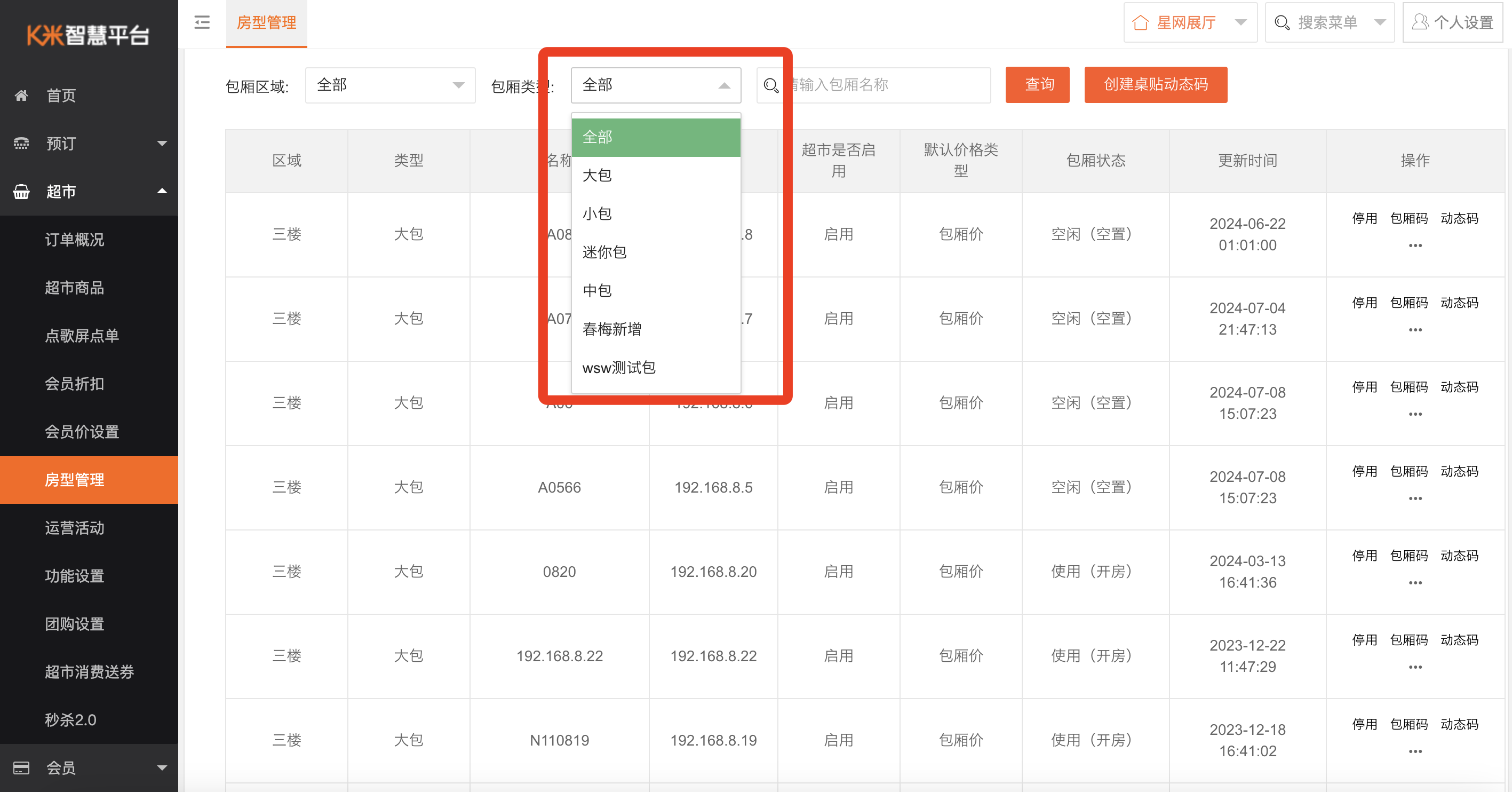The width and height of the screenshot is (1512, 792).
Task: Click 包厢码 for the 2024-07-08 15:07:23 row A0566
Action: click(x=1408, y=471)
